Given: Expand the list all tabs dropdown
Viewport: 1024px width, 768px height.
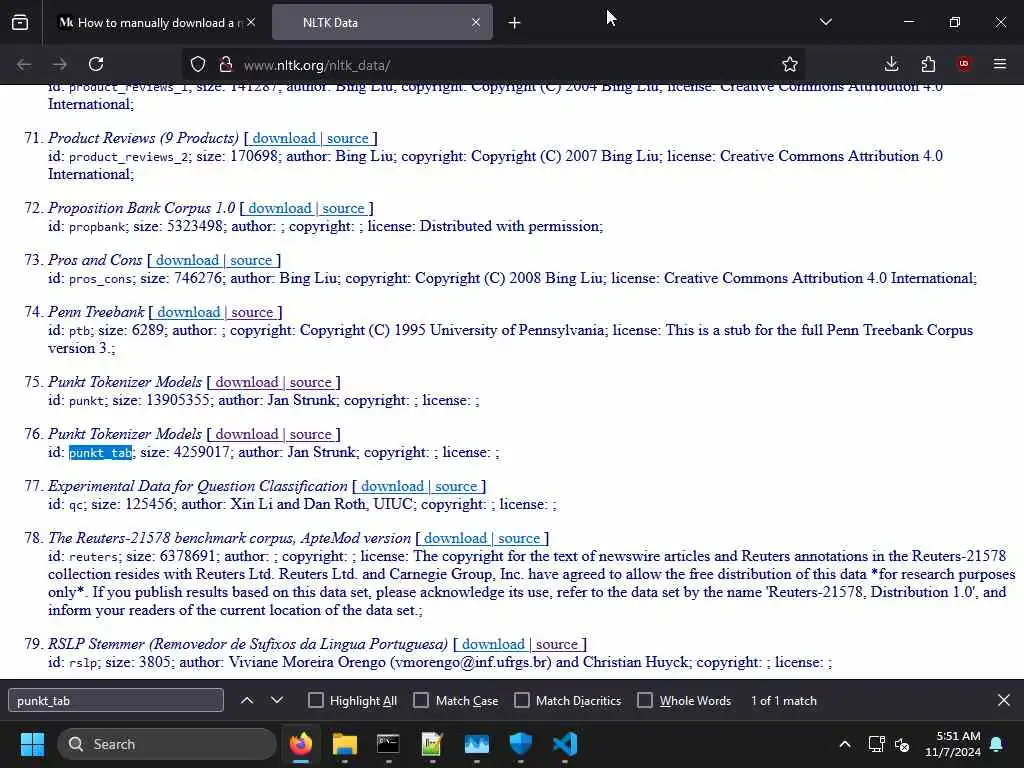Looking at the screenshot, I should [x=826, y=22].
